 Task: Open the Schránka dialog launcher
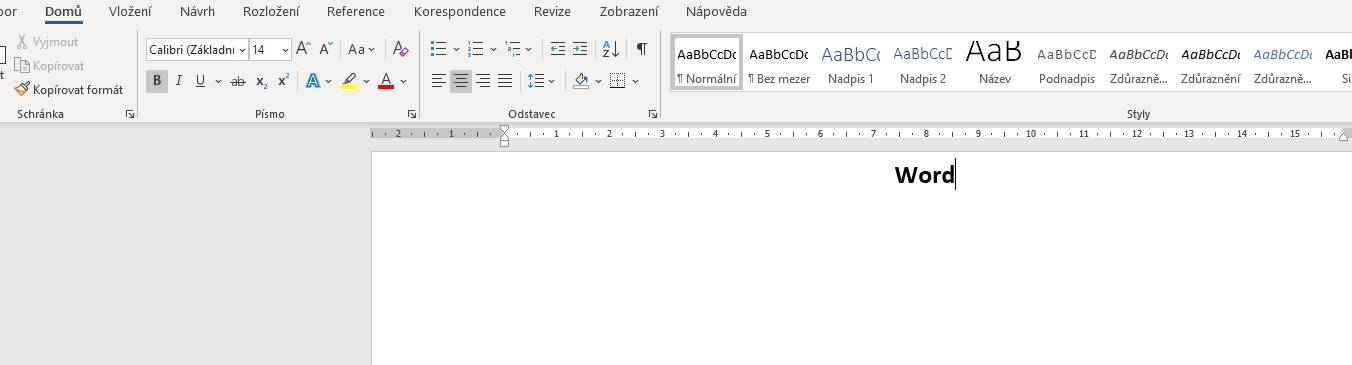(130, 115)
